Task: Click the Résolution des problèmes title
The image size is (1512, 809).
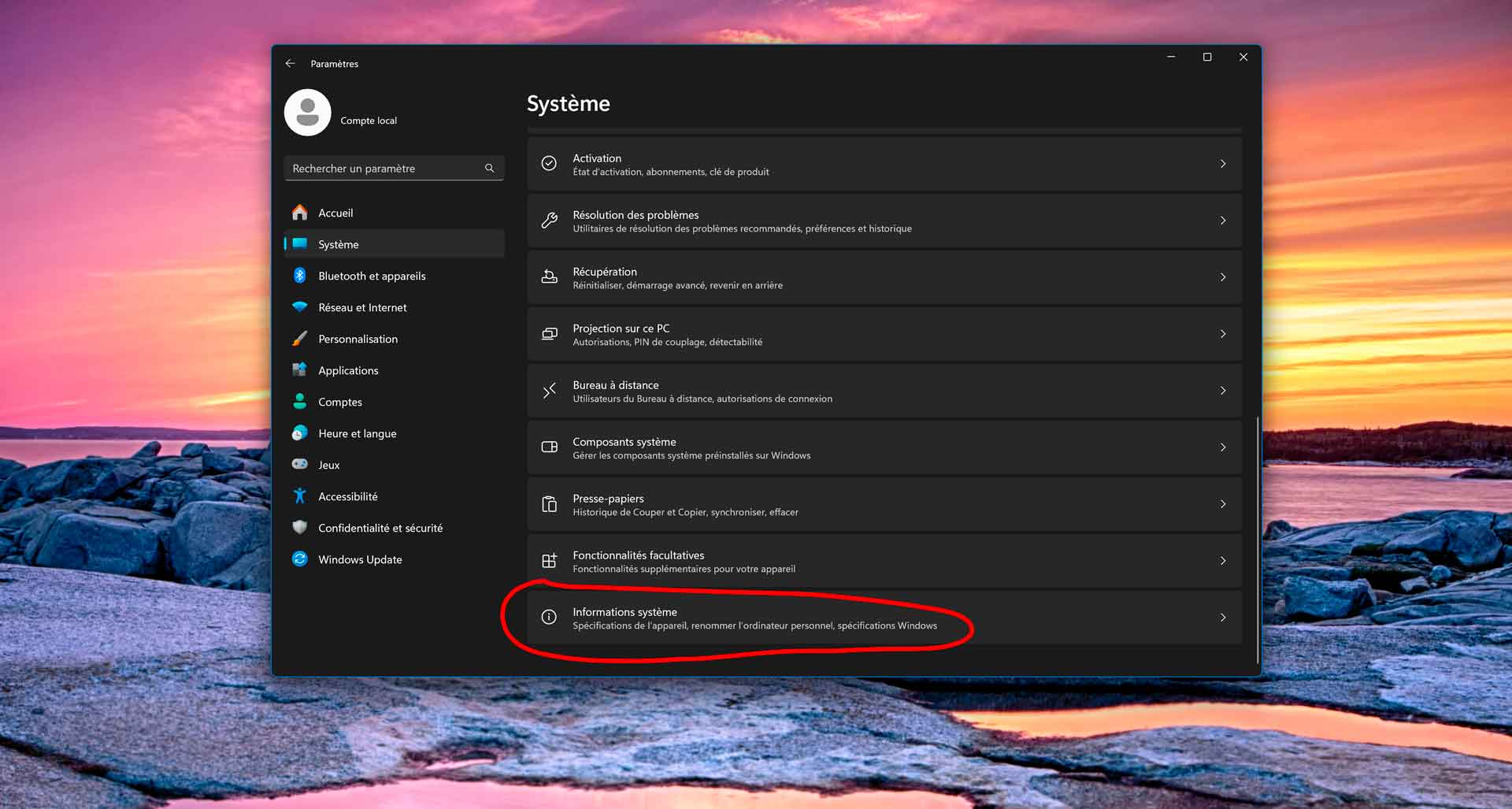Action: [636, 215]
